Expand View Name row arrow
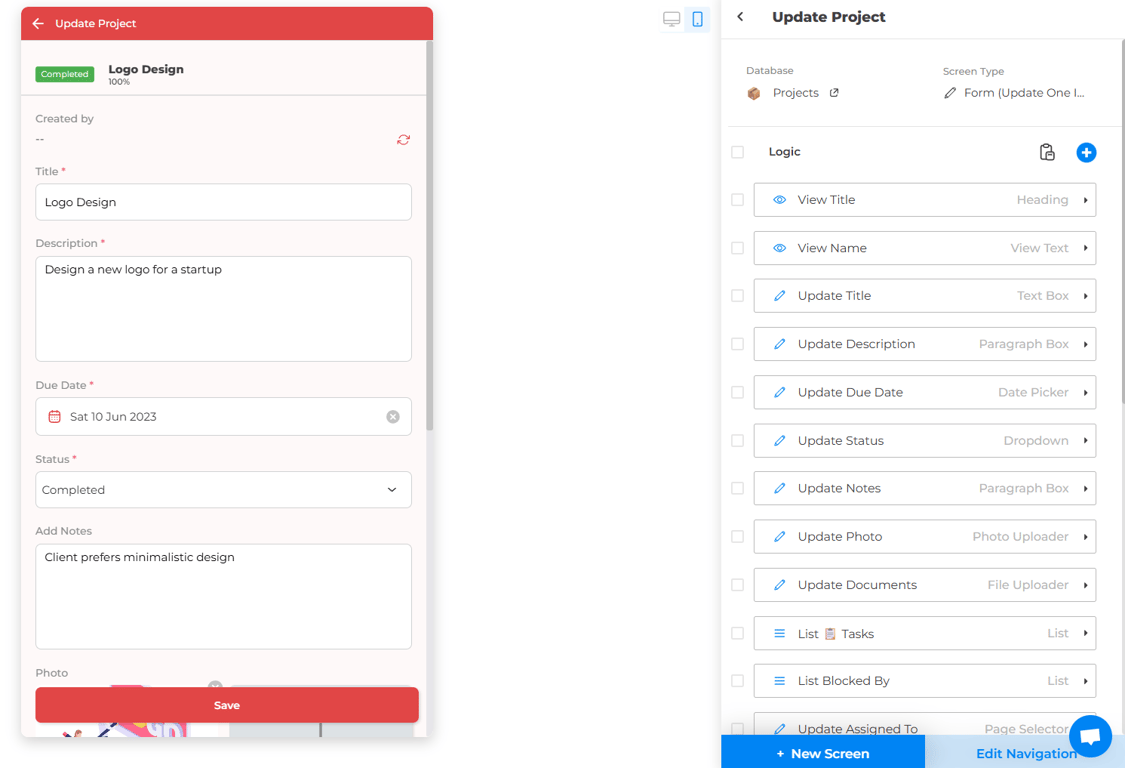1125x768 pixels. (x=1086, y=248)
